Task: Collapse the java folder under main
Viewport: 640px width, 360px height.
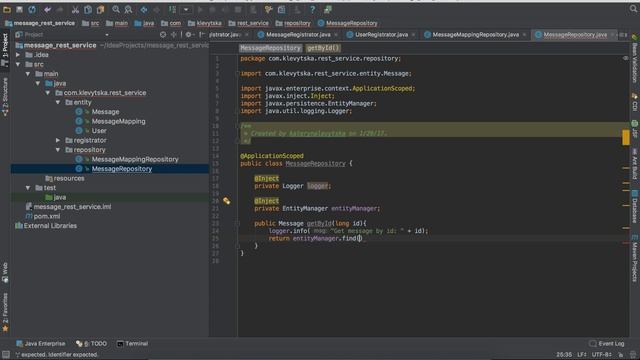Action: [38, 83]
